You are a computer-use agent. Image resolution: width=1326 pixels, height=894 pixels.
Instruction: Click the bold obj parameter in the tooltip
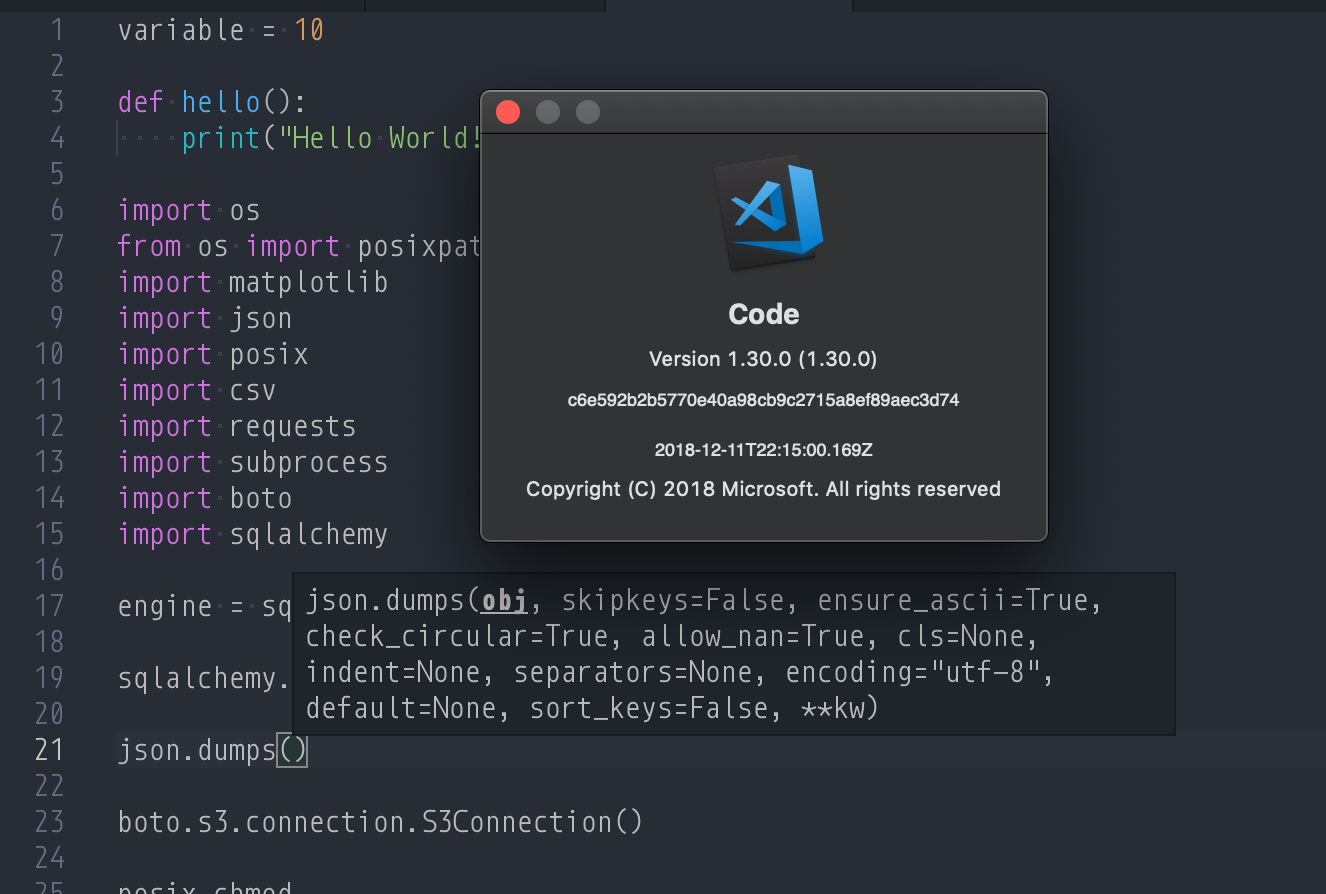(x=504, y=600)
